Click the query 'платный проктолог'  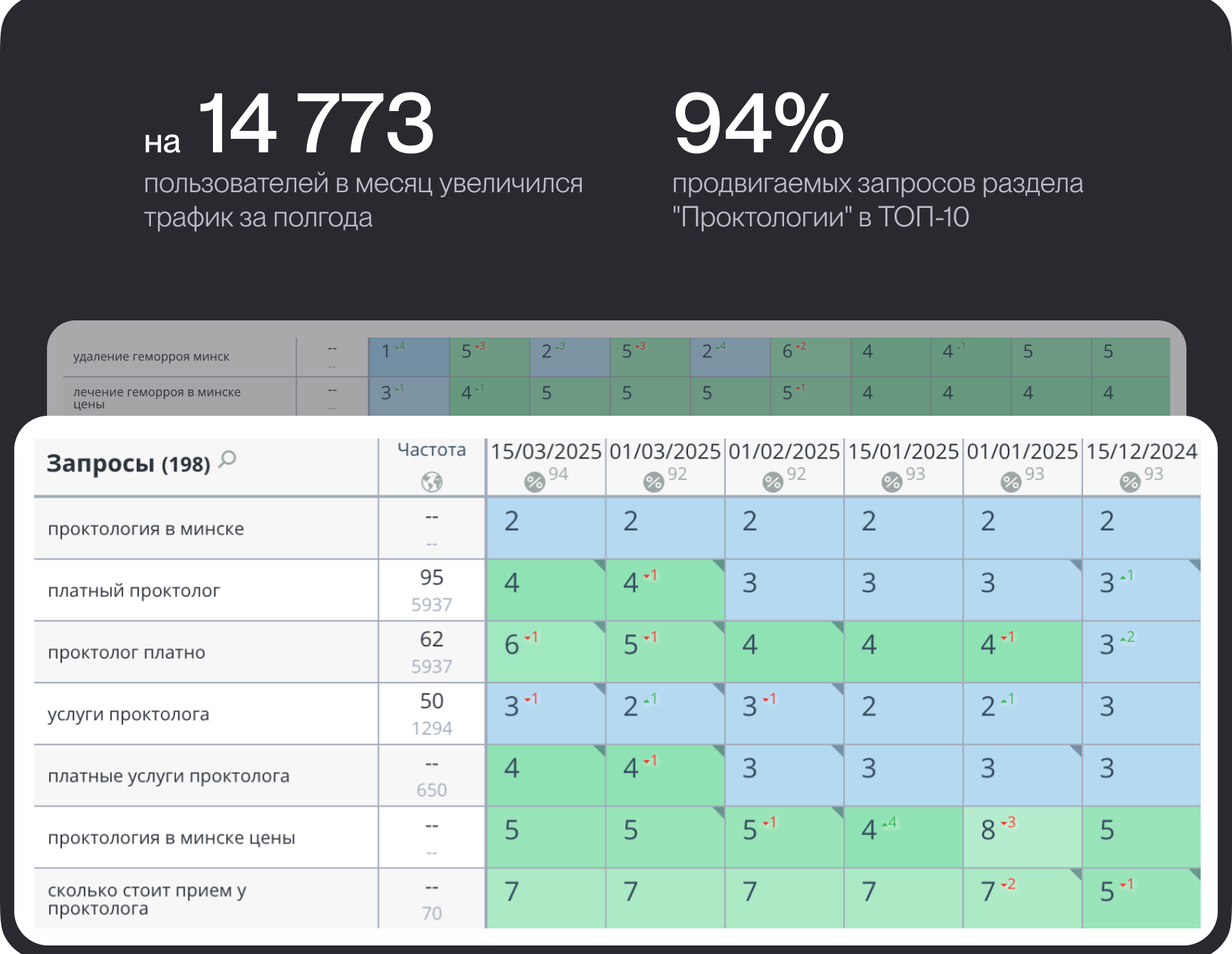click(x=134, y=591)
